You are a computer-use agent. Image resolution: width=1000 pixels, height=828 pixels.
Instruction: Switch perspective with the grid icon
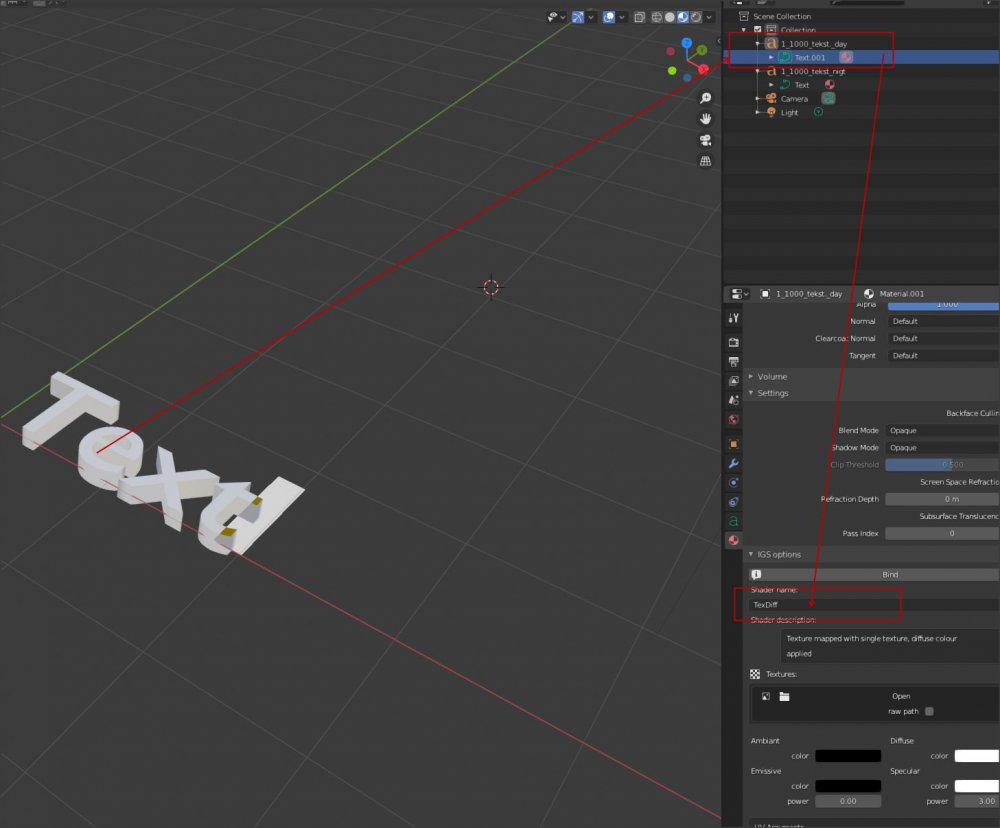tap(706, 161)
